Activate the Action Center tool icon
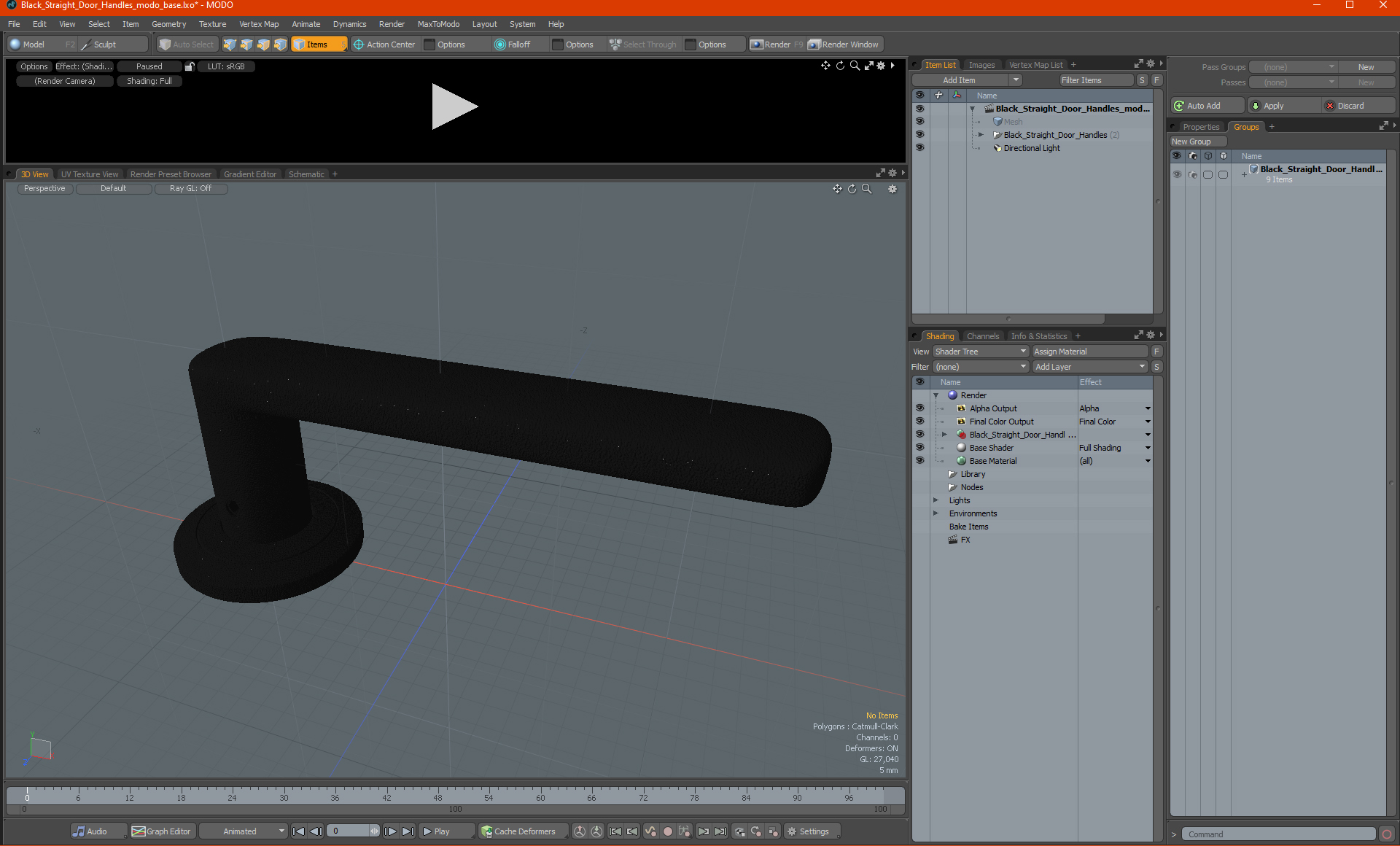This screenshot has height=846, width=1400. point(358,44)
